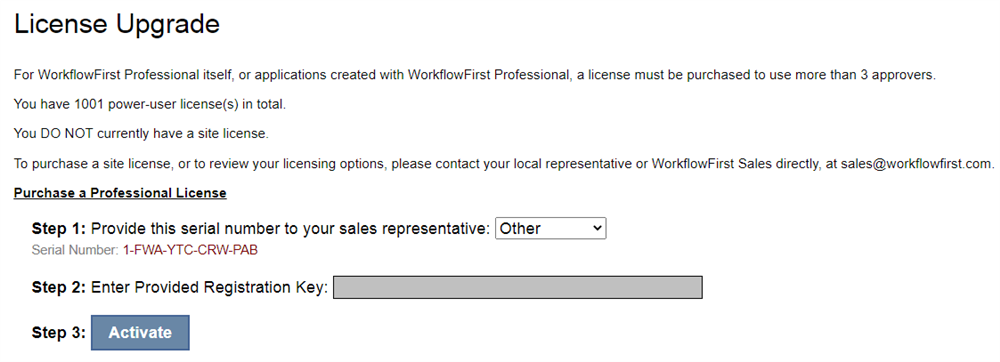1000x362 pixels.
Task: Click the bold Step 2 label
Action: tap(59, 287)
